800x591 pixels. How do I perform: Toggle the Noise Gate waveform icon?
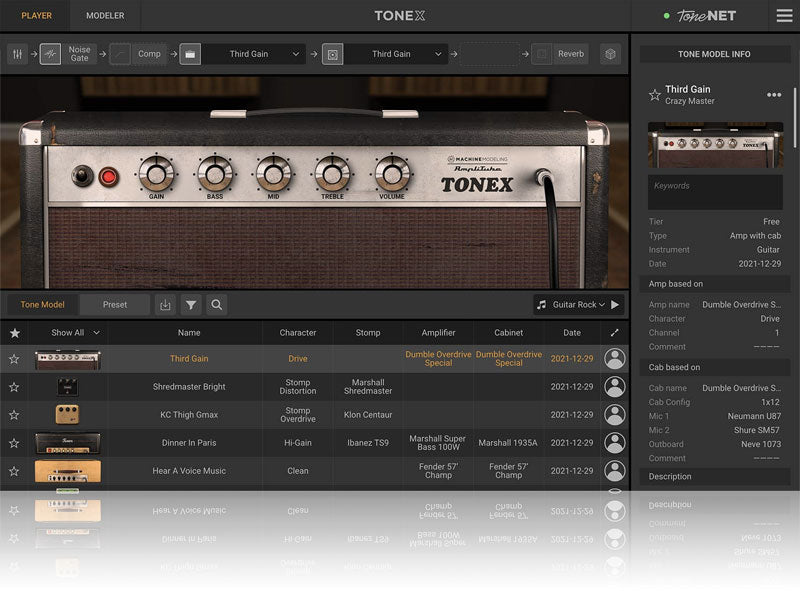[50, 54]
